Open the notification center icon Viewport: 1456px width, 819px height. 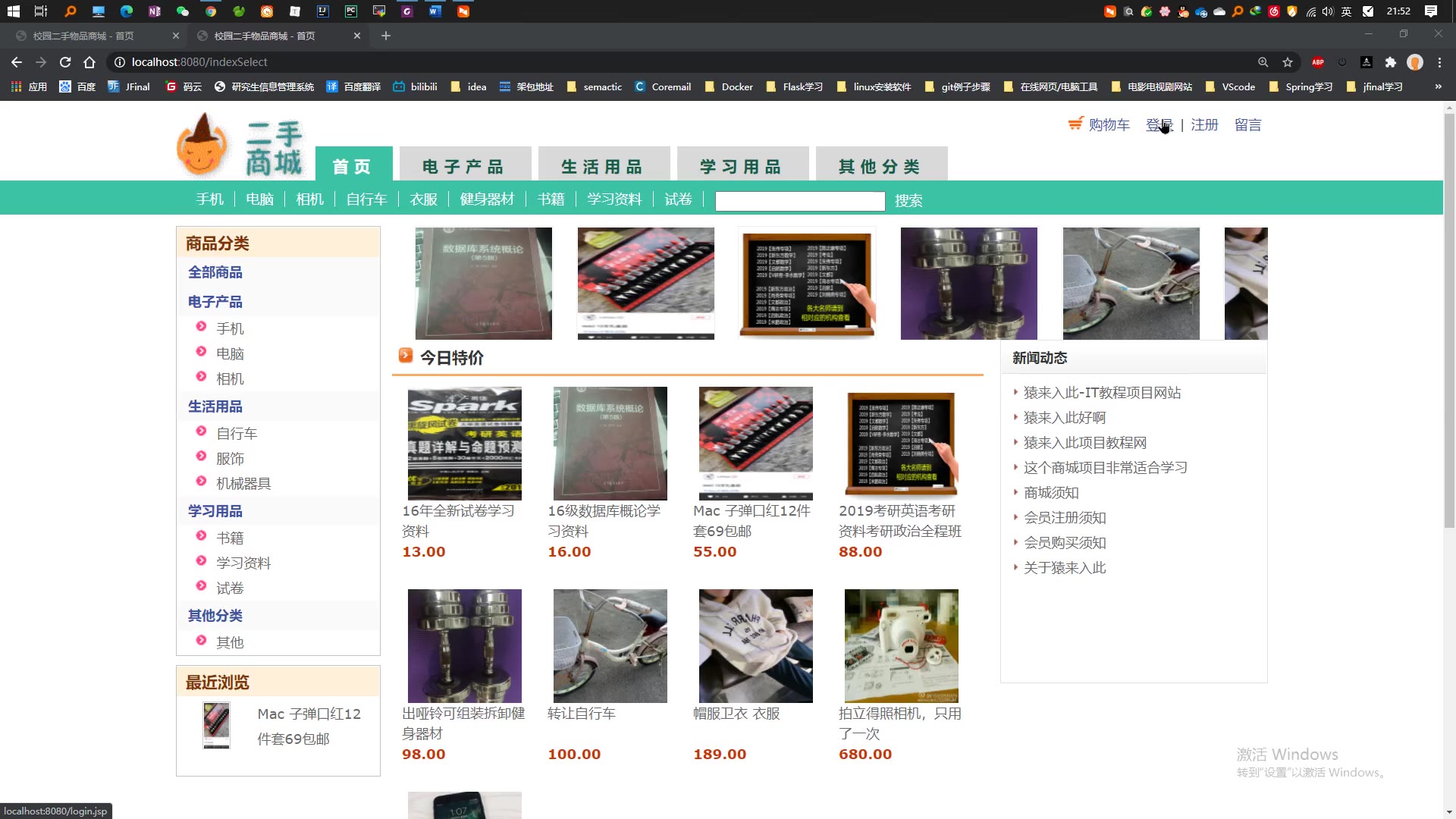[1431, 11]
